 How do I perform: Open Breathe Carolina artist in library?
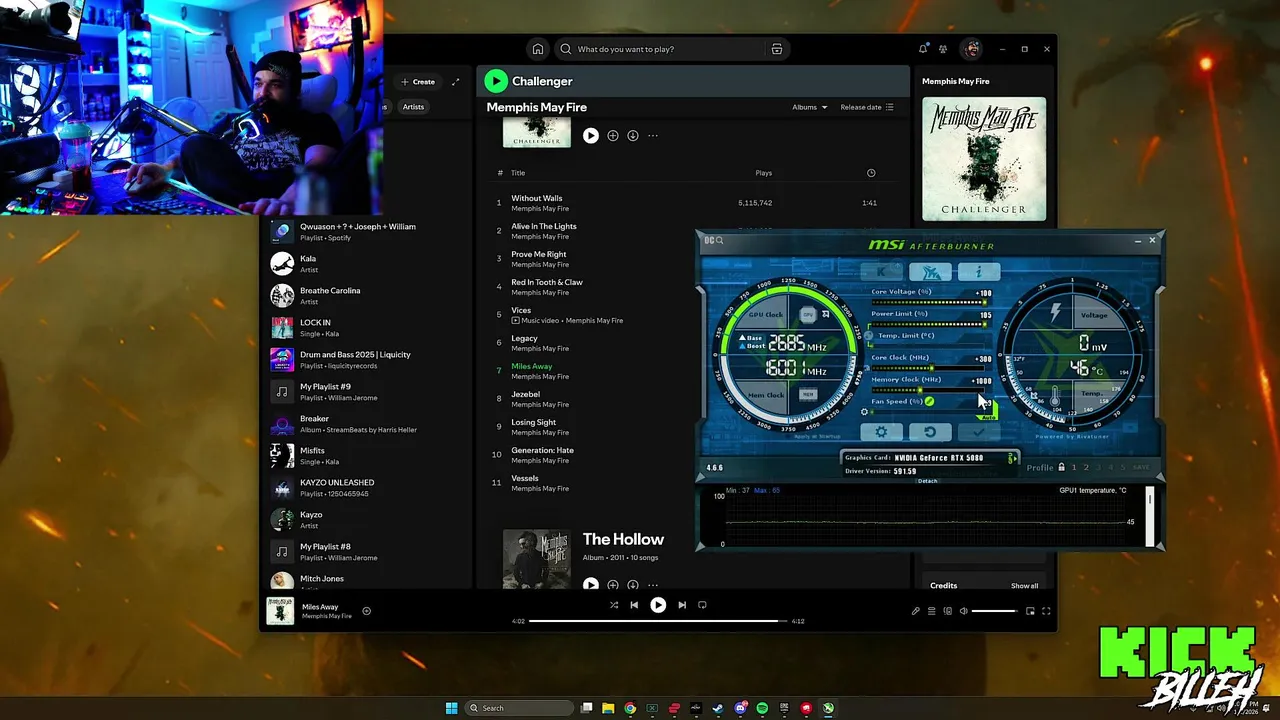(366, 295)
